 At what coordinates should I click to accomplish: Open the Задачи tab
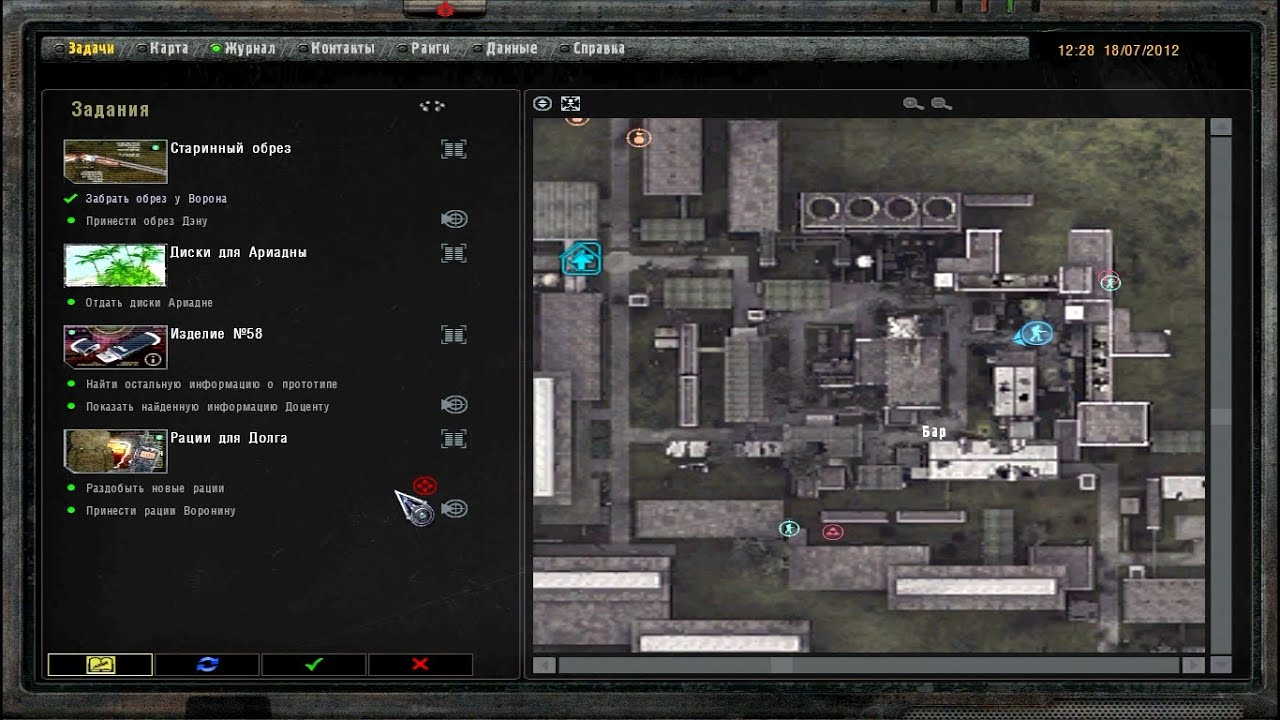tap(91, 48)
